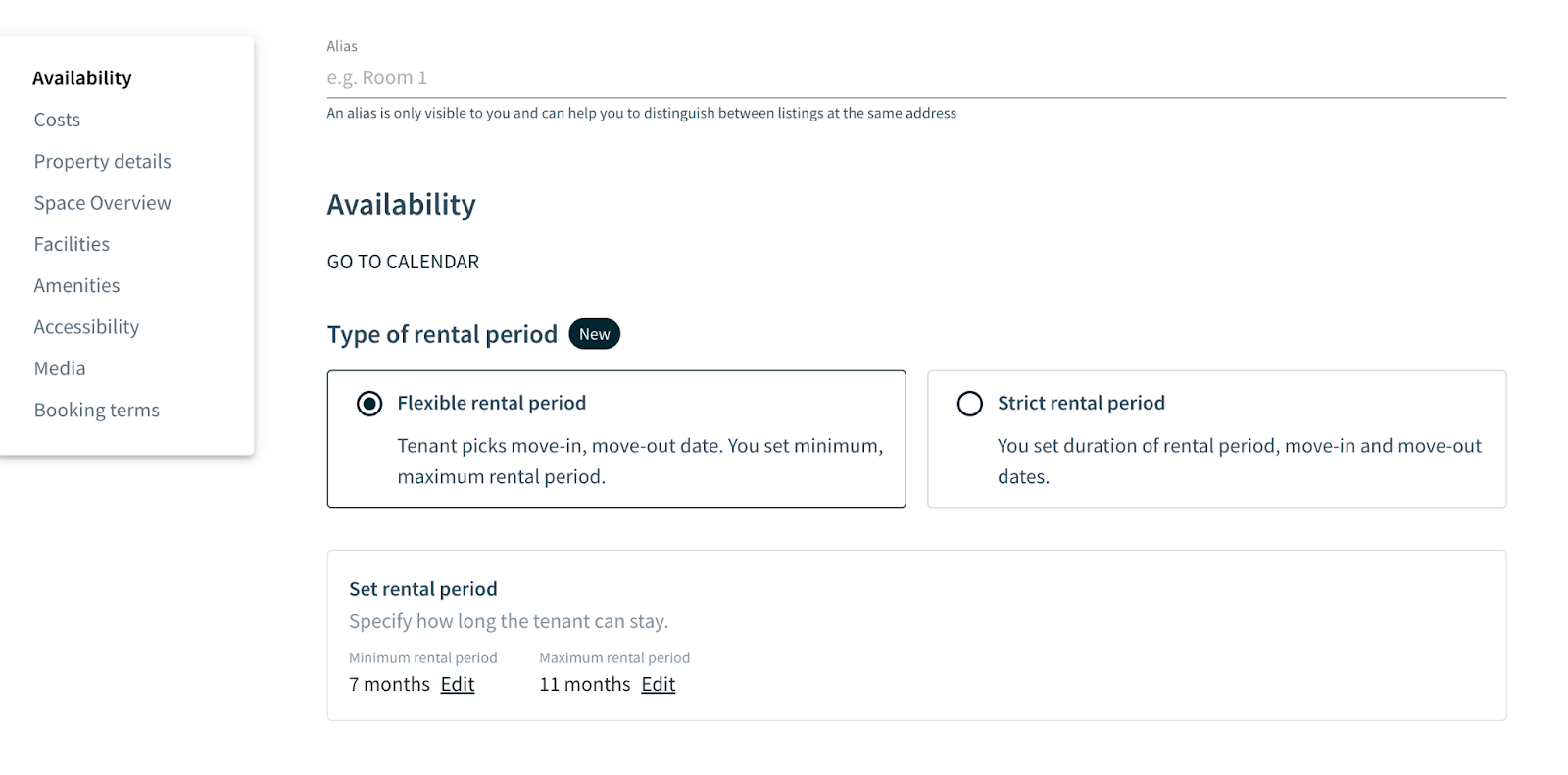Edit the minimum rental period

(x=458, y=684)
